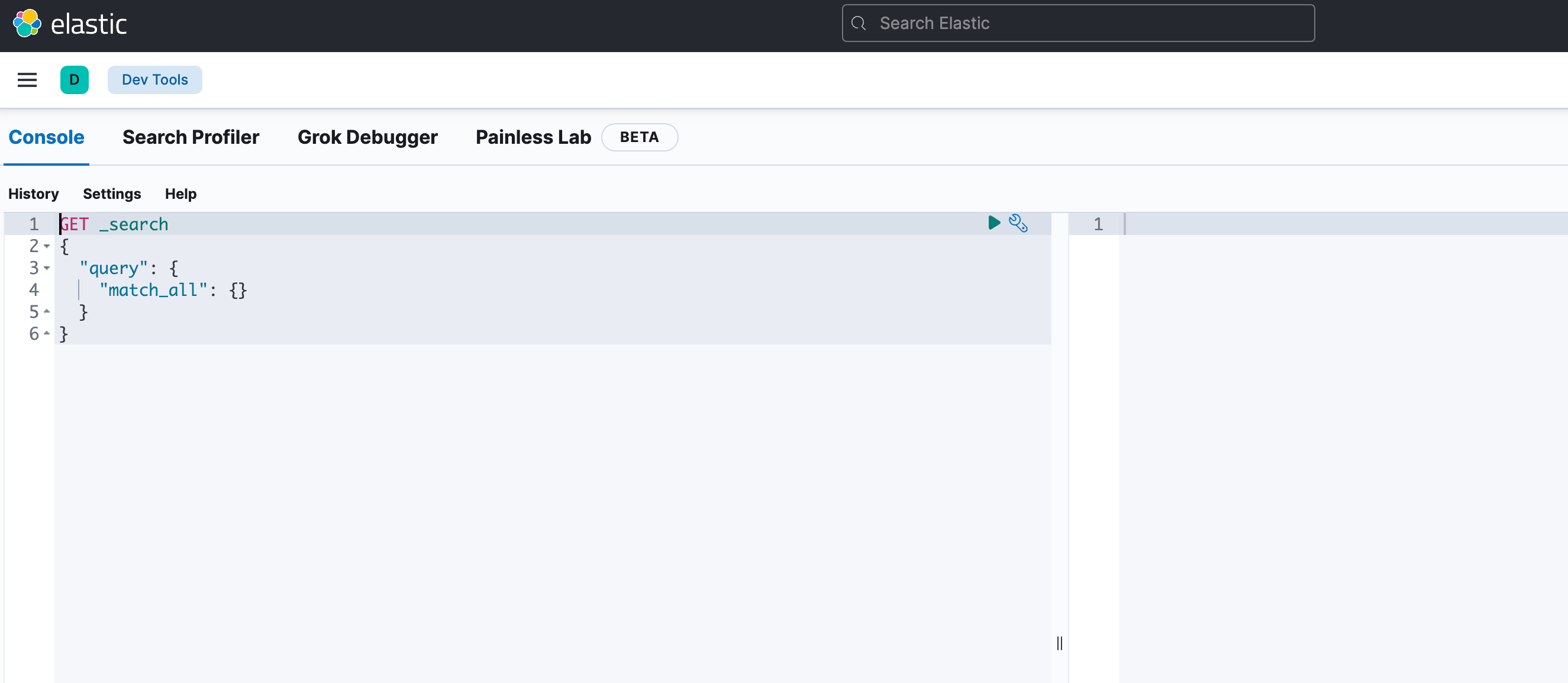The width and height of the screenshot is (1568, 683).
Task: Click the green D space avatar
Action: 75,80
